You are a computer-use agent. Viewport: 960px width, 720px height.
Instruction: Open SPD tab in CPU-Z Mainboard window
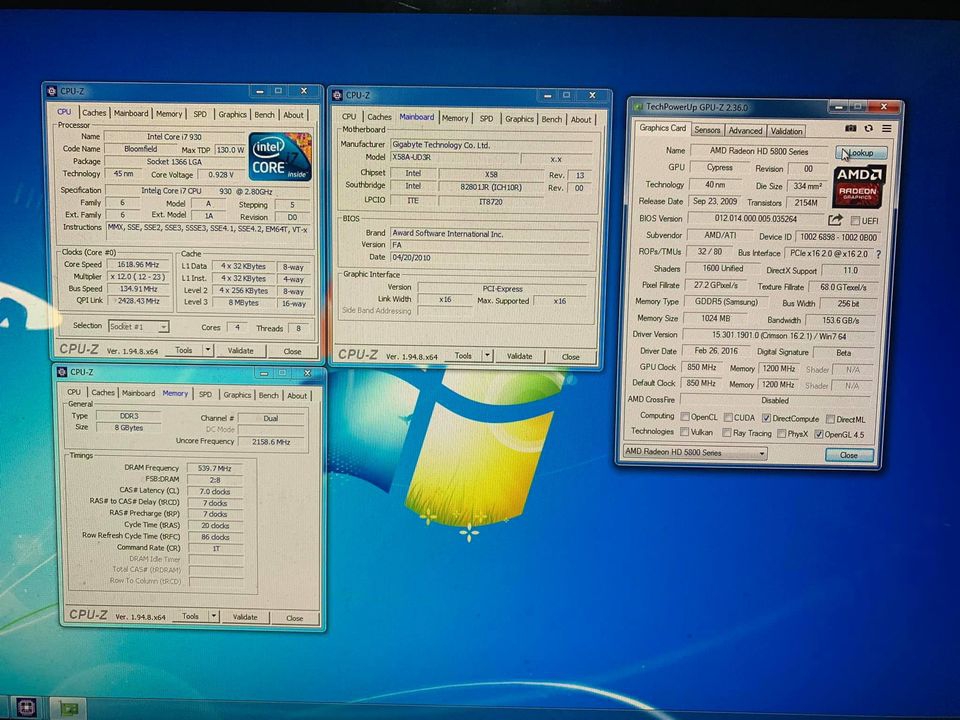click(486, 119)
